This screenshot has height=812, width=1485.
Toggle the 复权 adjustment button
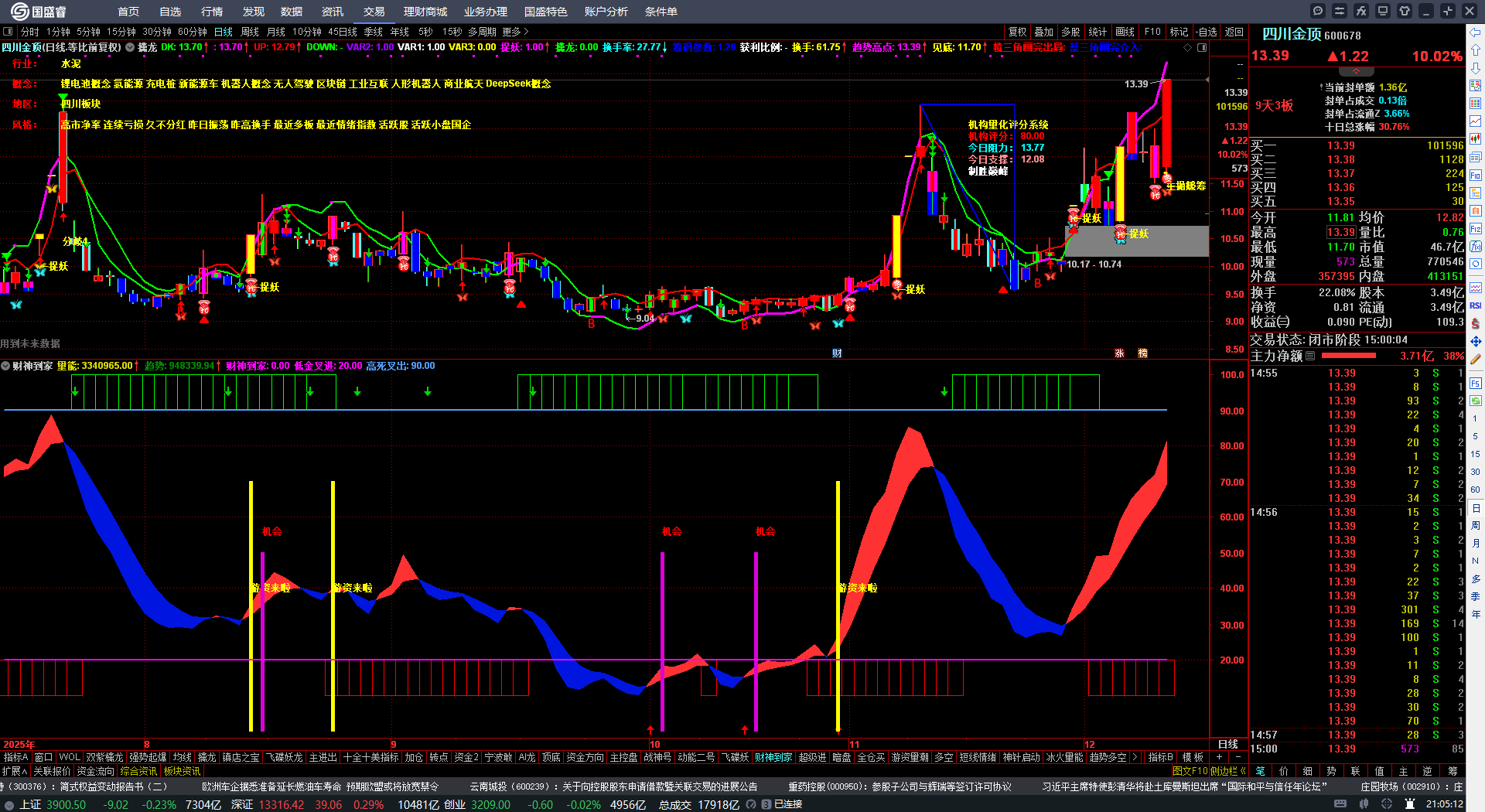(x=1017, y=32)
